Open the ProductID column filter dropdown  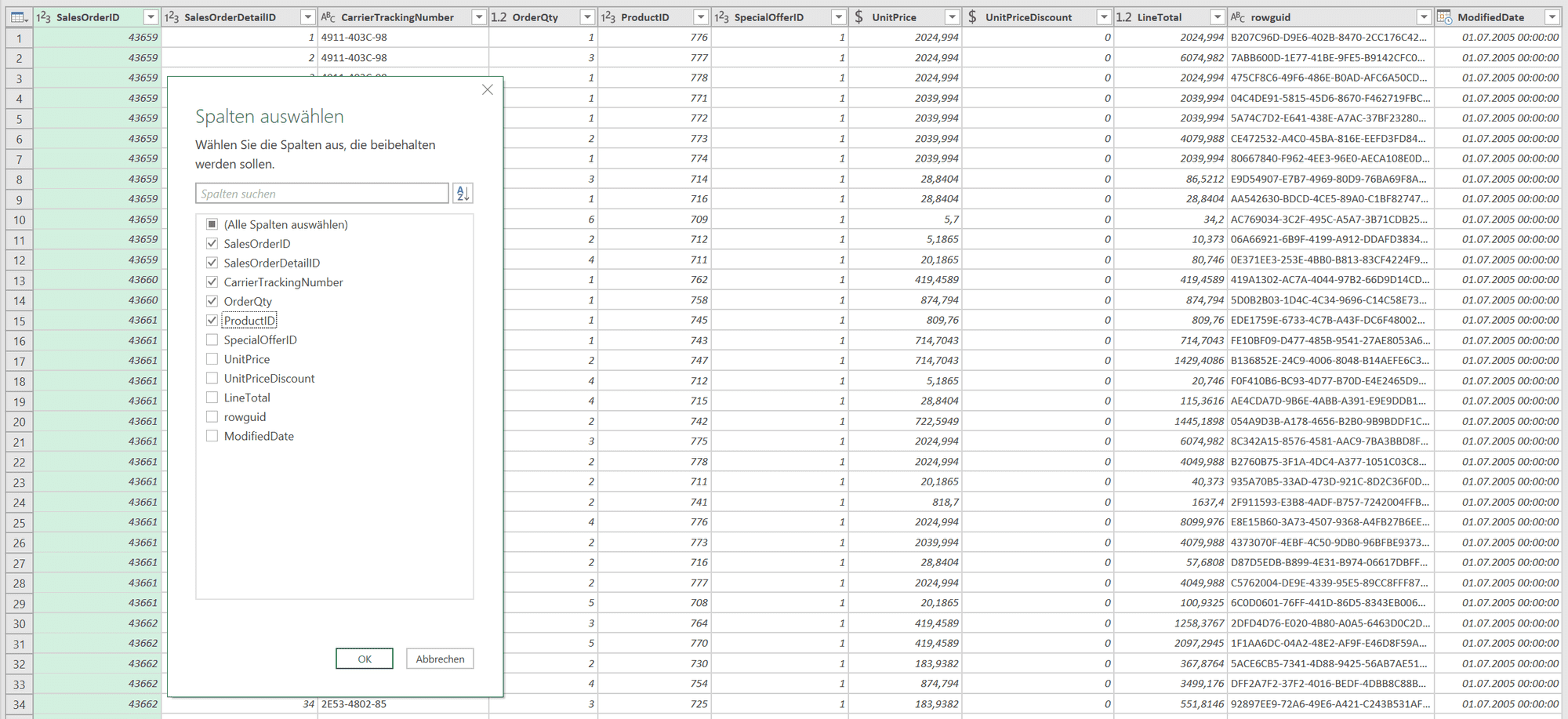[x=700, y=17]
